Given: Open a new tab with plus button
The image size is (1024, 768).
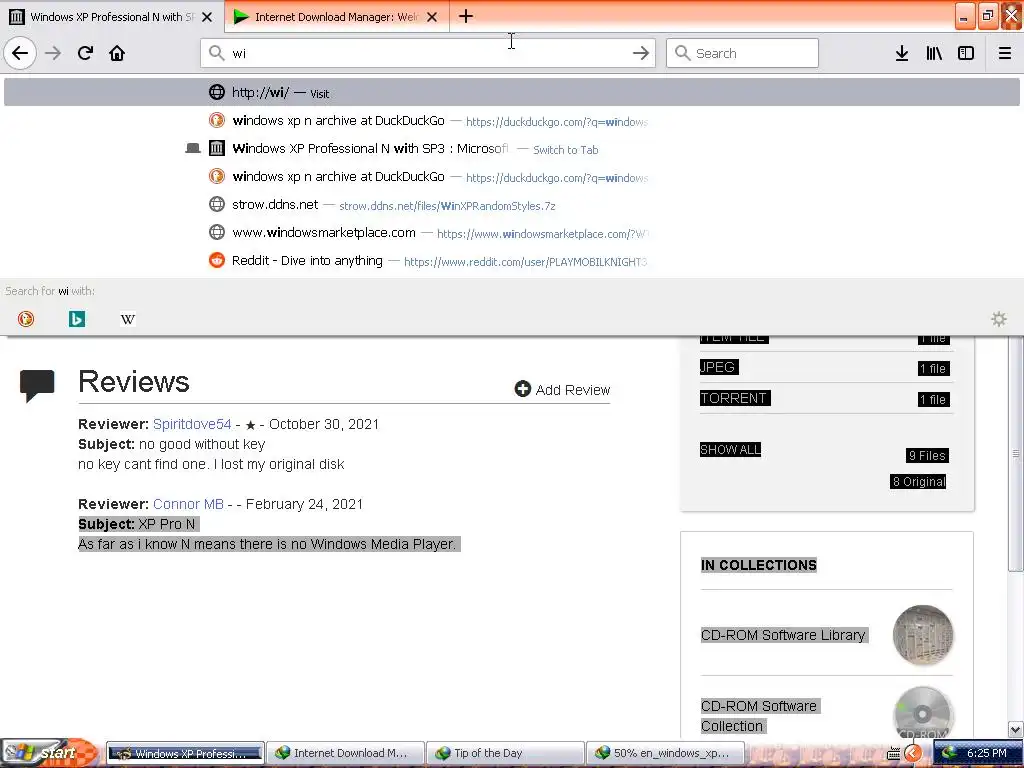Looking at the screenshot, I should pos(466,16).
